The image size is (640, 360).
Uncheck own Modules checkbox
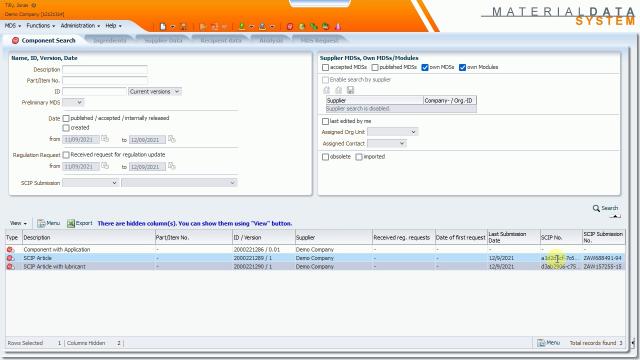(462, 67)
